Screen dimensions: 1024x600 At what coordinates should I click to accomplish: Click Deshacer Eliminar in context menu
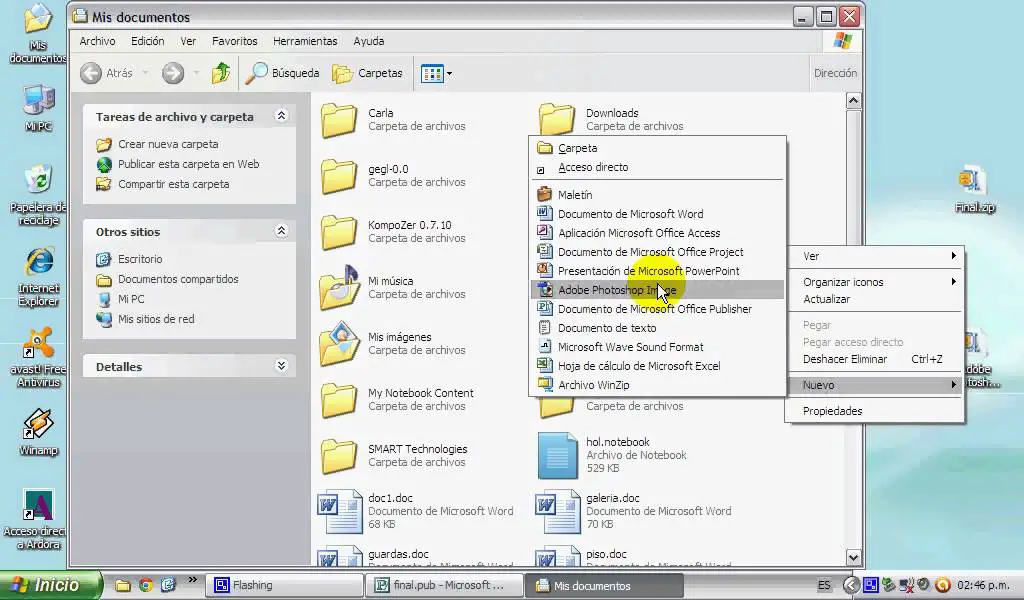tap(874, 359)
